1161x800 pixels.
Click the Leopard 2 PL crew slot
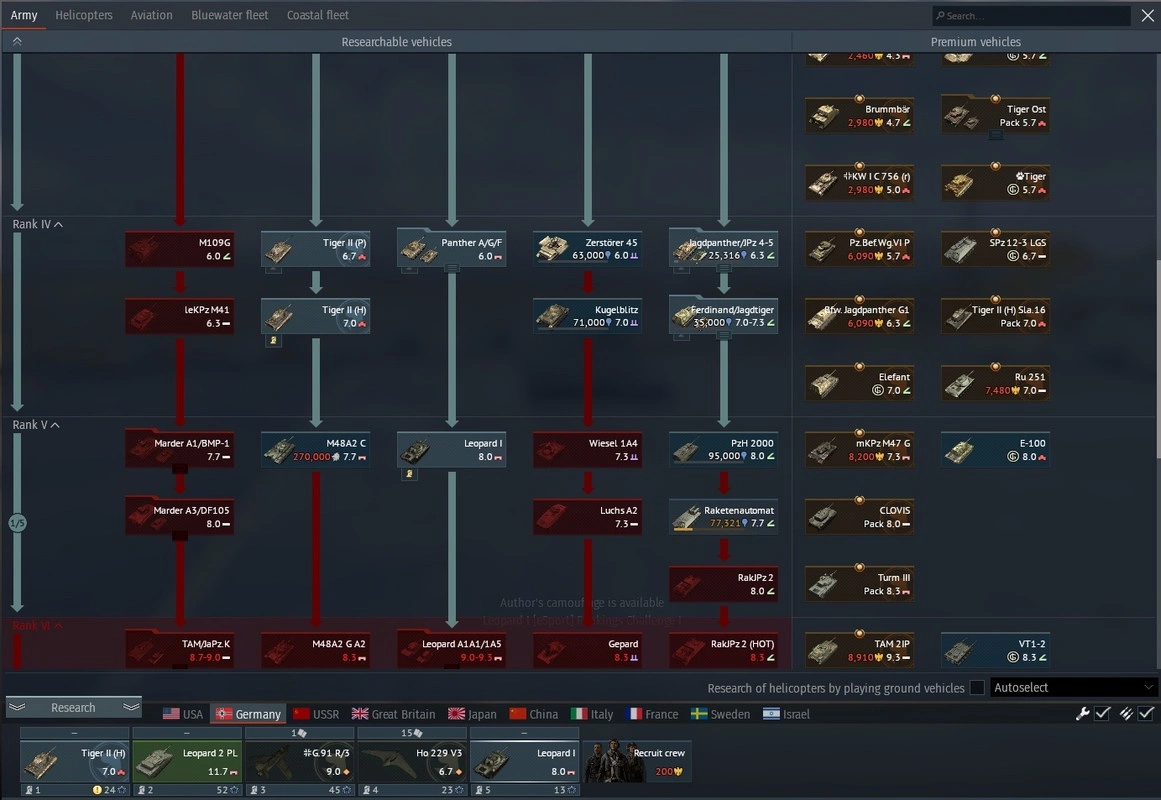(187, 762)
